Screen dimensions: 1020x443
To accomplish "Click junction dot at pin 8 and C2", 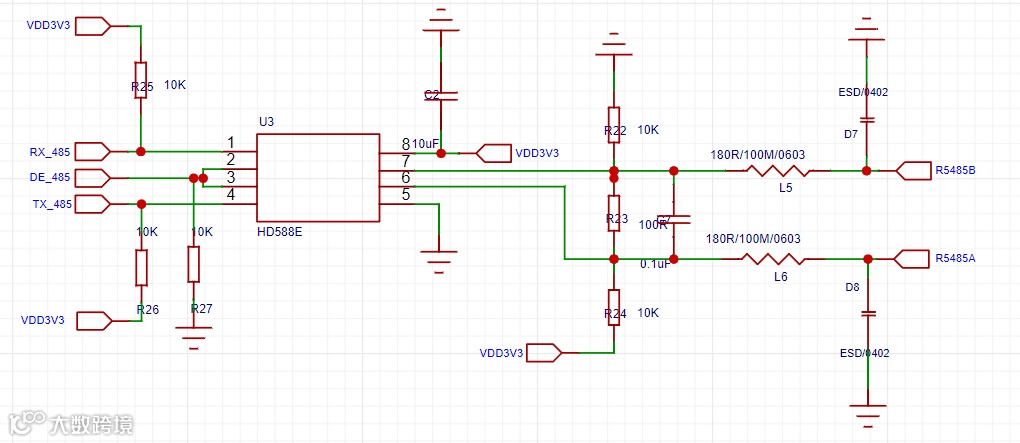I will (x=441, y=154).
